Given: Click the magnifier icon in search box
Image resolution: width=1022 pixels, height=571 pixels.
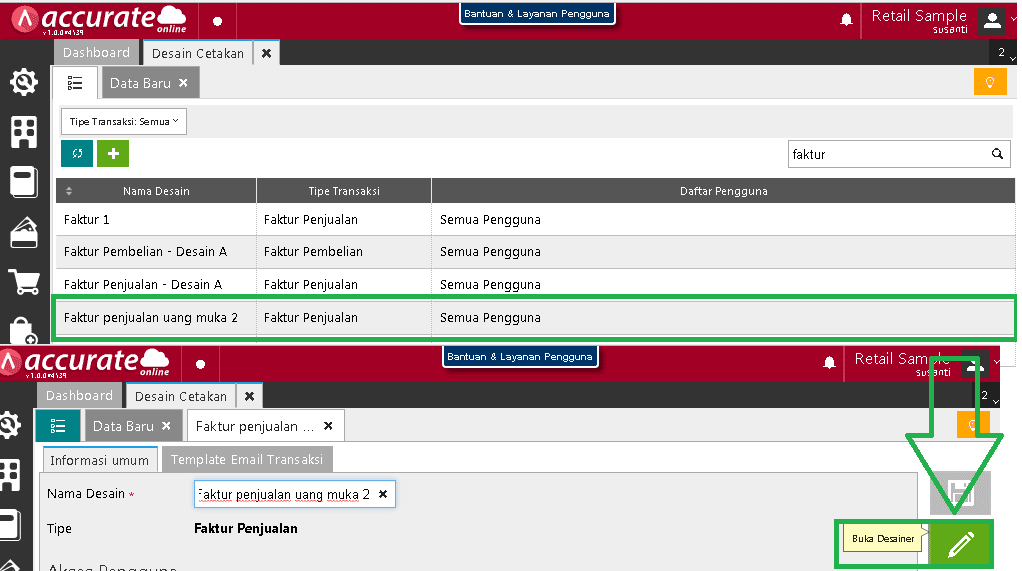Looking at the screenshot, I should [x=996, y=154].
